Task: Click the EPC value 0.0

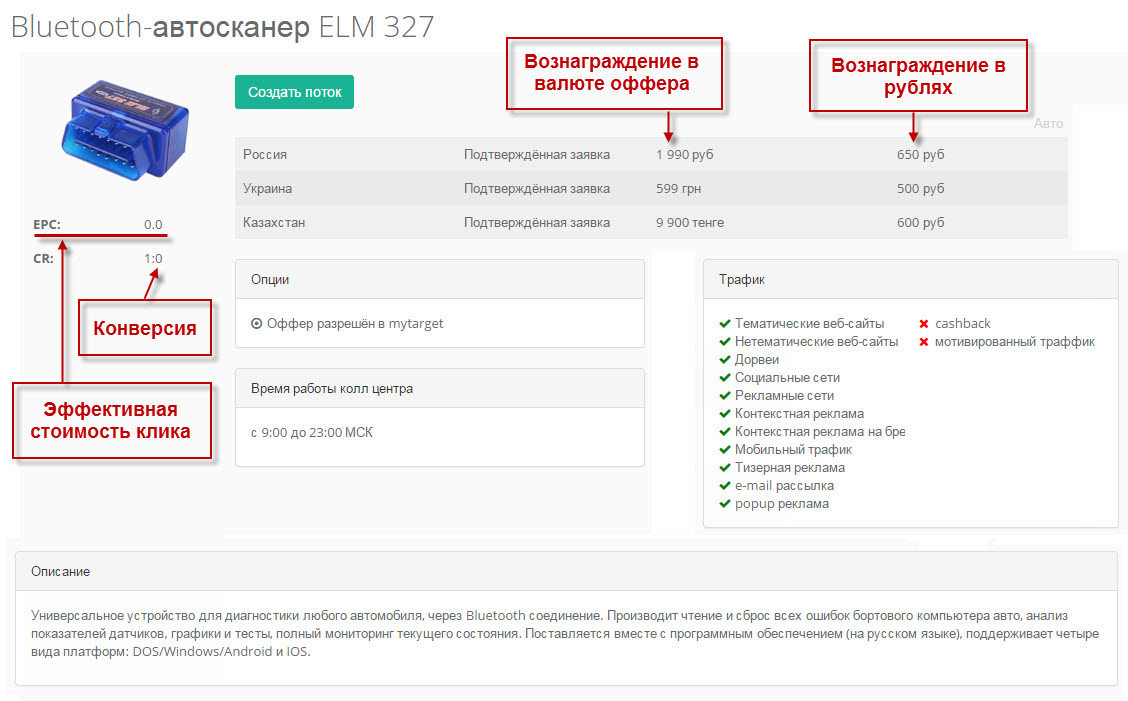Action: (x=153, y=225)
